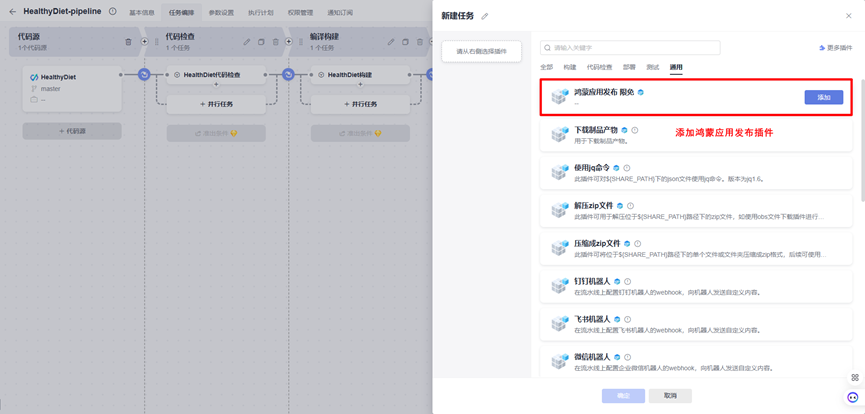
Task: Click the small plus below HealthDiet构建 task
Action: [360, 84]
